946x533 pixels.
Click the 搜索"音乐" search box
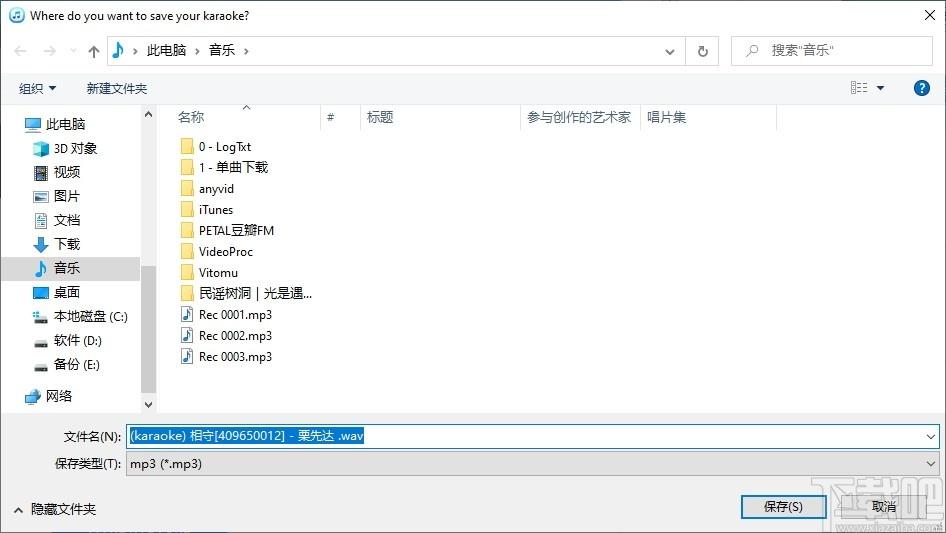coord(831,51)
